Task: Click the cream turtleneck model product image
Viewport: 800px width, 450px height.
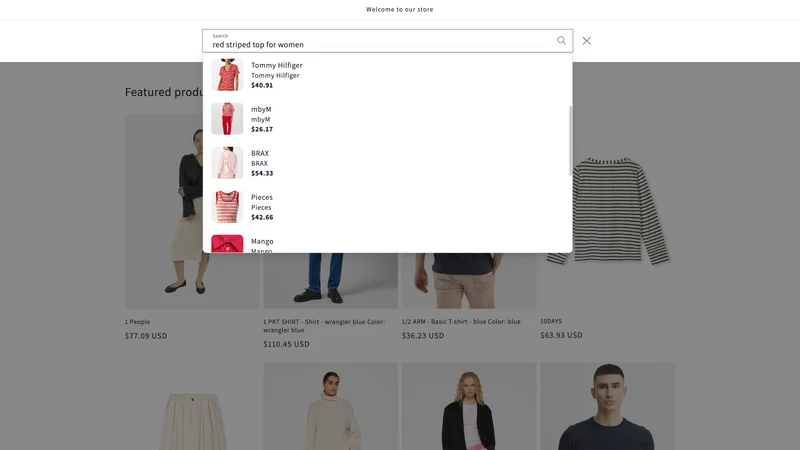Action: coord(331,406)
